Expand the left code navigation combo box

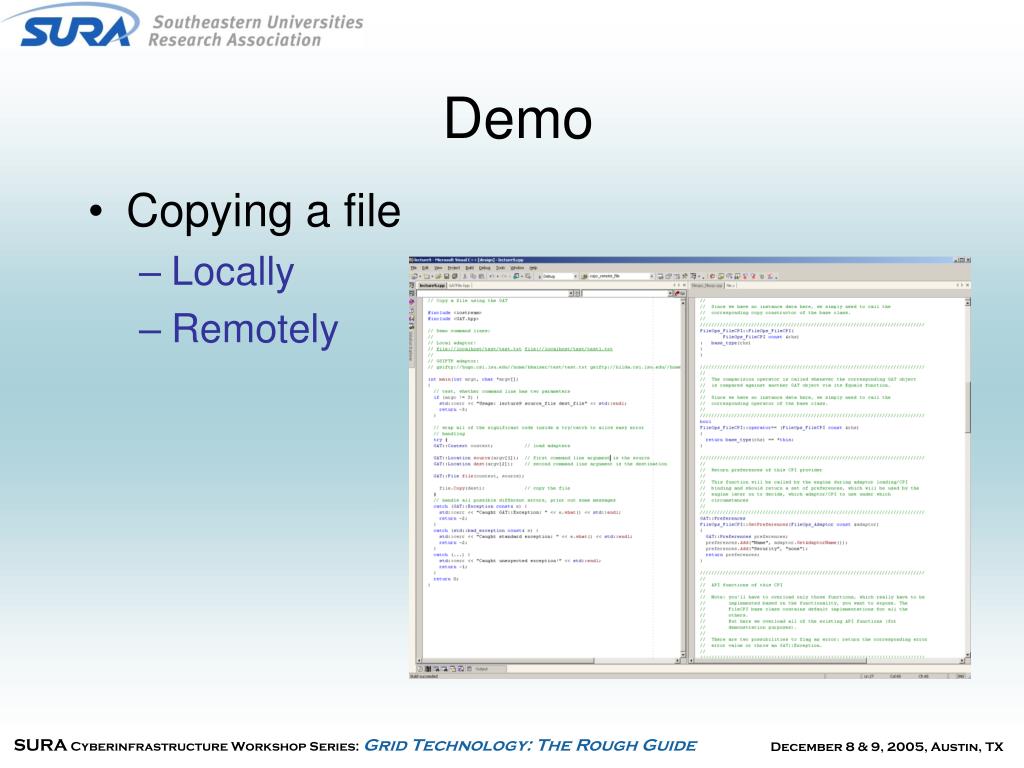point(573,294)
